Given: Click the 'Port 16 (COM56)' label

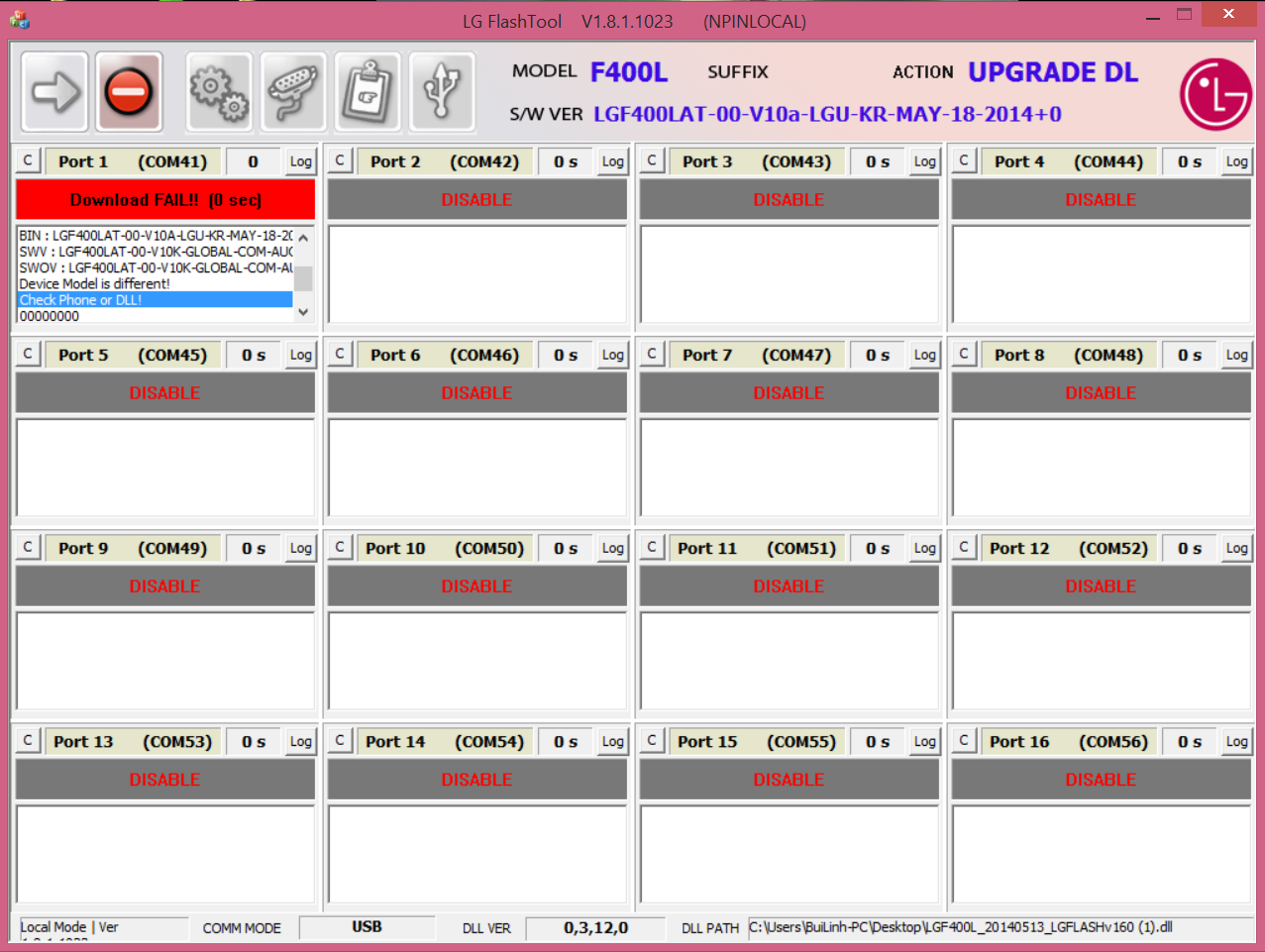Looking at the screenshot, I should pos(1069,741).
